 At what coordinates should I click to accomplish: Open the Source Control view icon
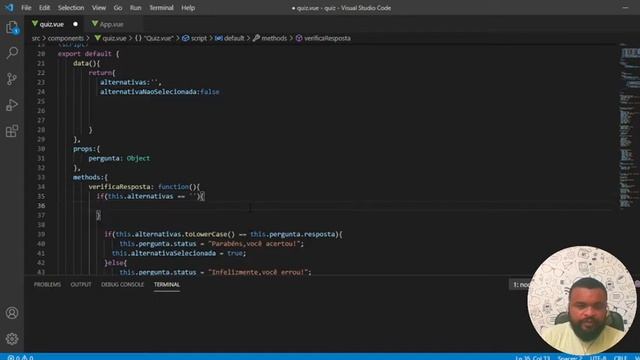click(x=12, y=79)
